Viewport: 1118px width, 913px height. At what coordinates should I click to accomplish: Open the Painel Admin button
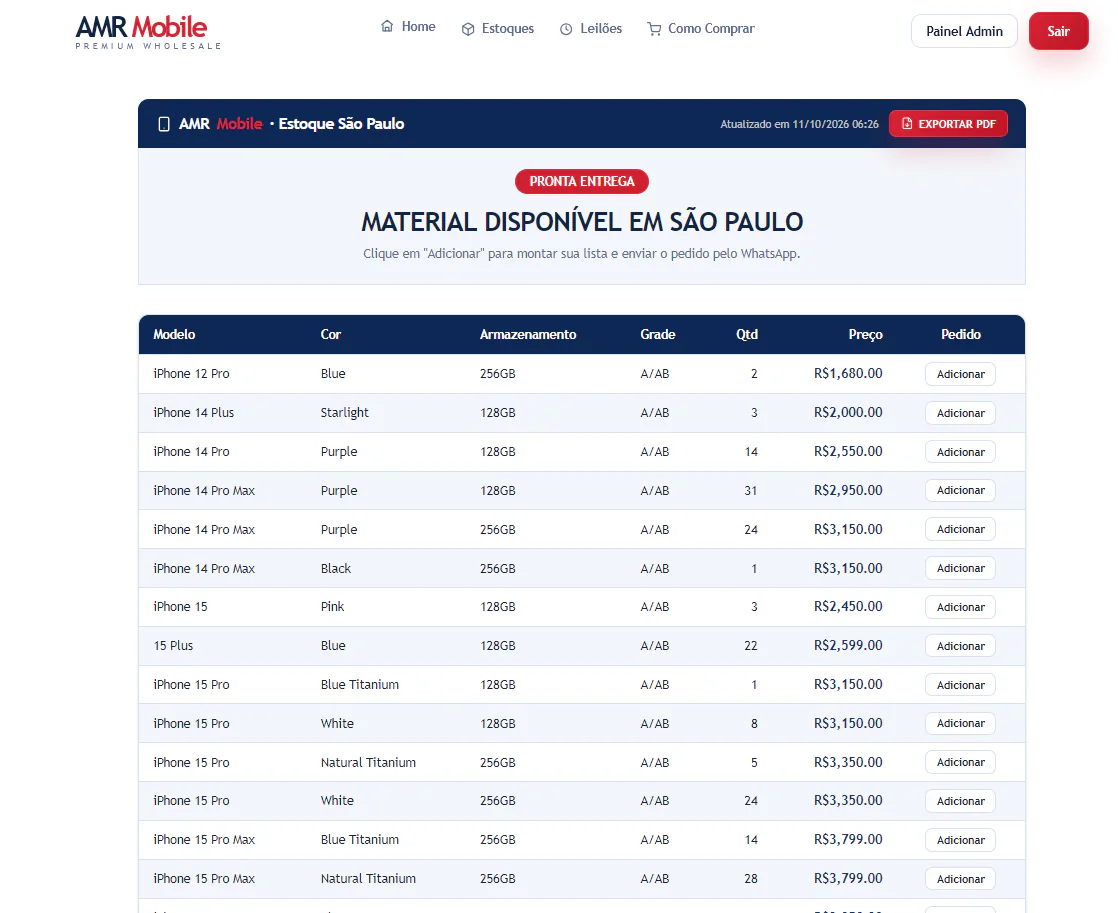coord(964,31)
